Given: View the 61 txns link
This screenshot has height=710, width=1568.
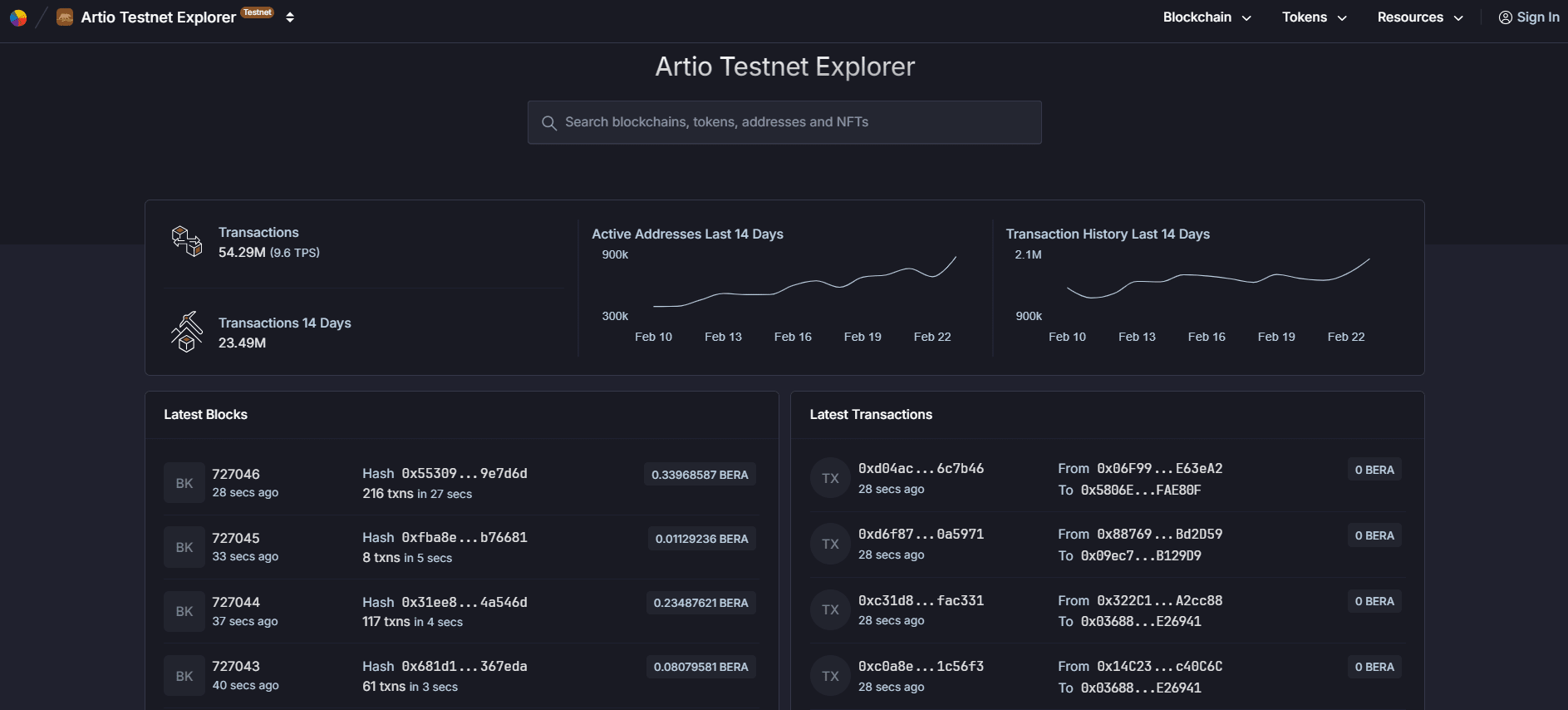Looking at the screenshot, I should [x=384, y=686].
